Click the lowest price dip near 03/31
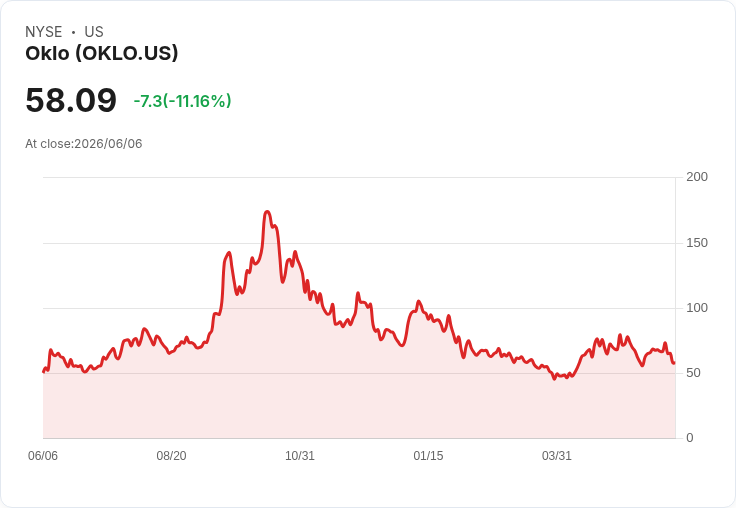 [554, 378]
